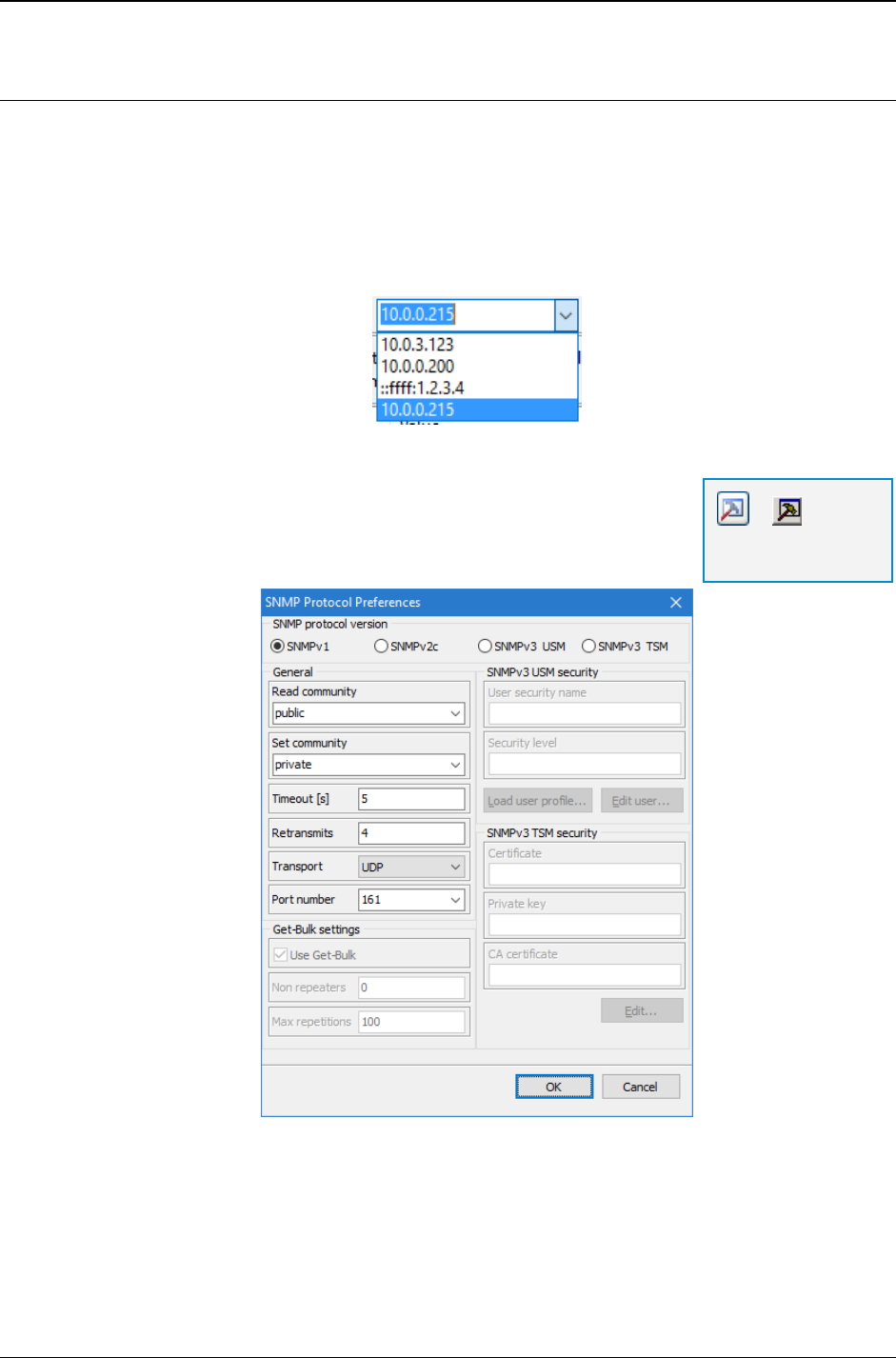The image size is (896, 1358).
Task: Click the CA certificate field
Action: click(585, 975)
